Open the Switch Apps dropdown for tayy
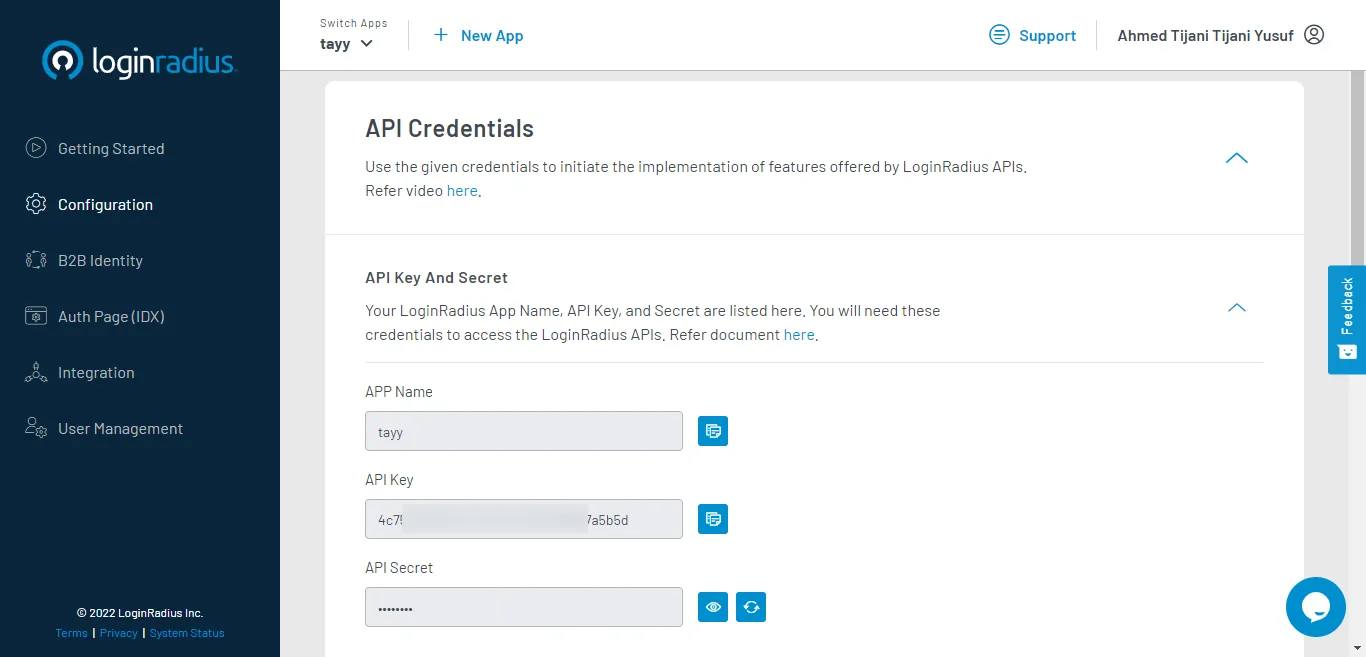This screenshot has height=657, width=1366. [x=345, y=44]
